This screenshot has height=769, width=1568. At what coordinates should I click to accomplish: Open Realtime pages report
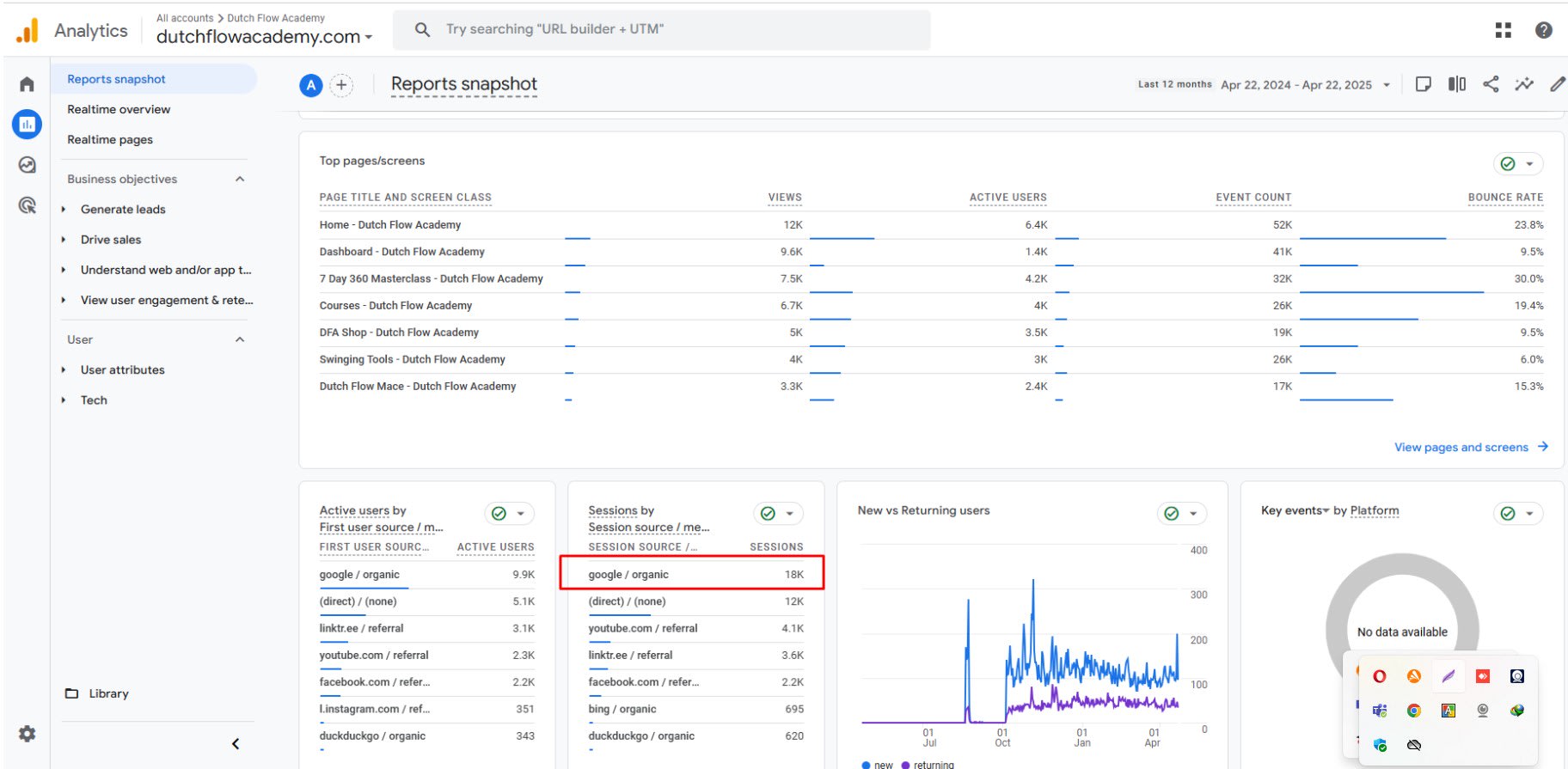tap(110, 139)
